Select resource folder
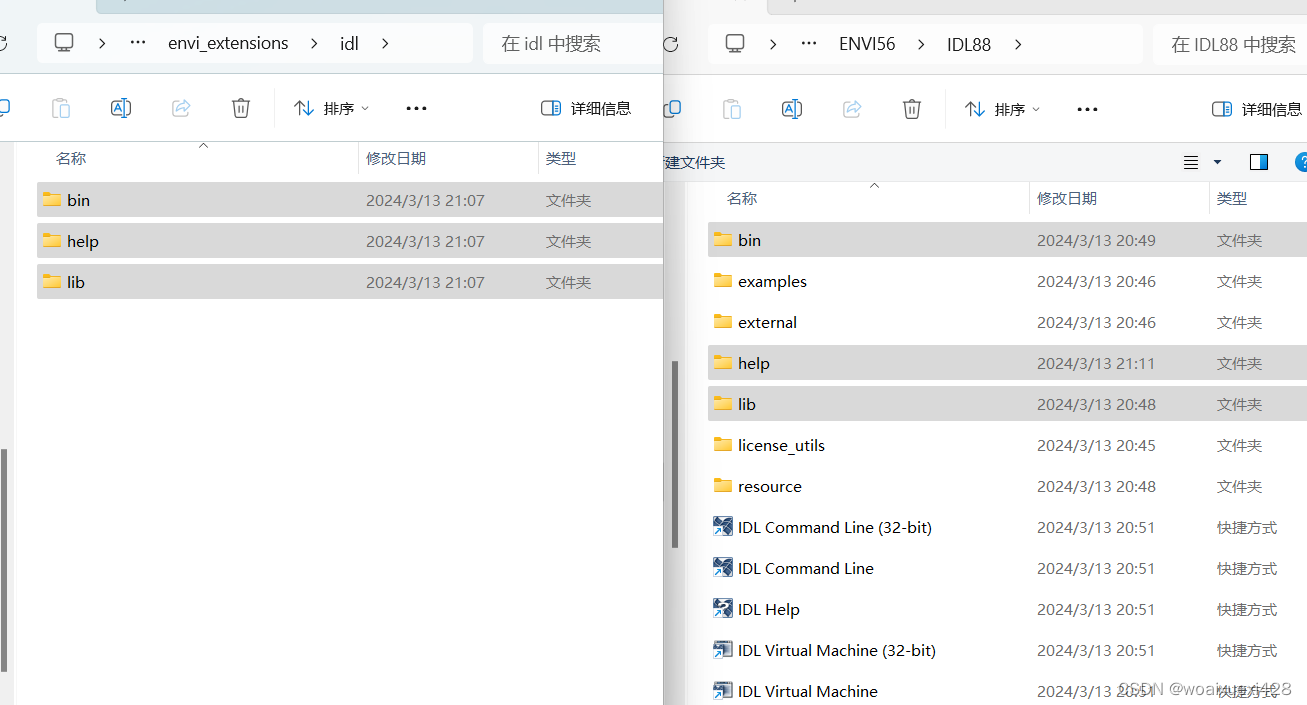The image size is (1307, 705). point(1007,486)
